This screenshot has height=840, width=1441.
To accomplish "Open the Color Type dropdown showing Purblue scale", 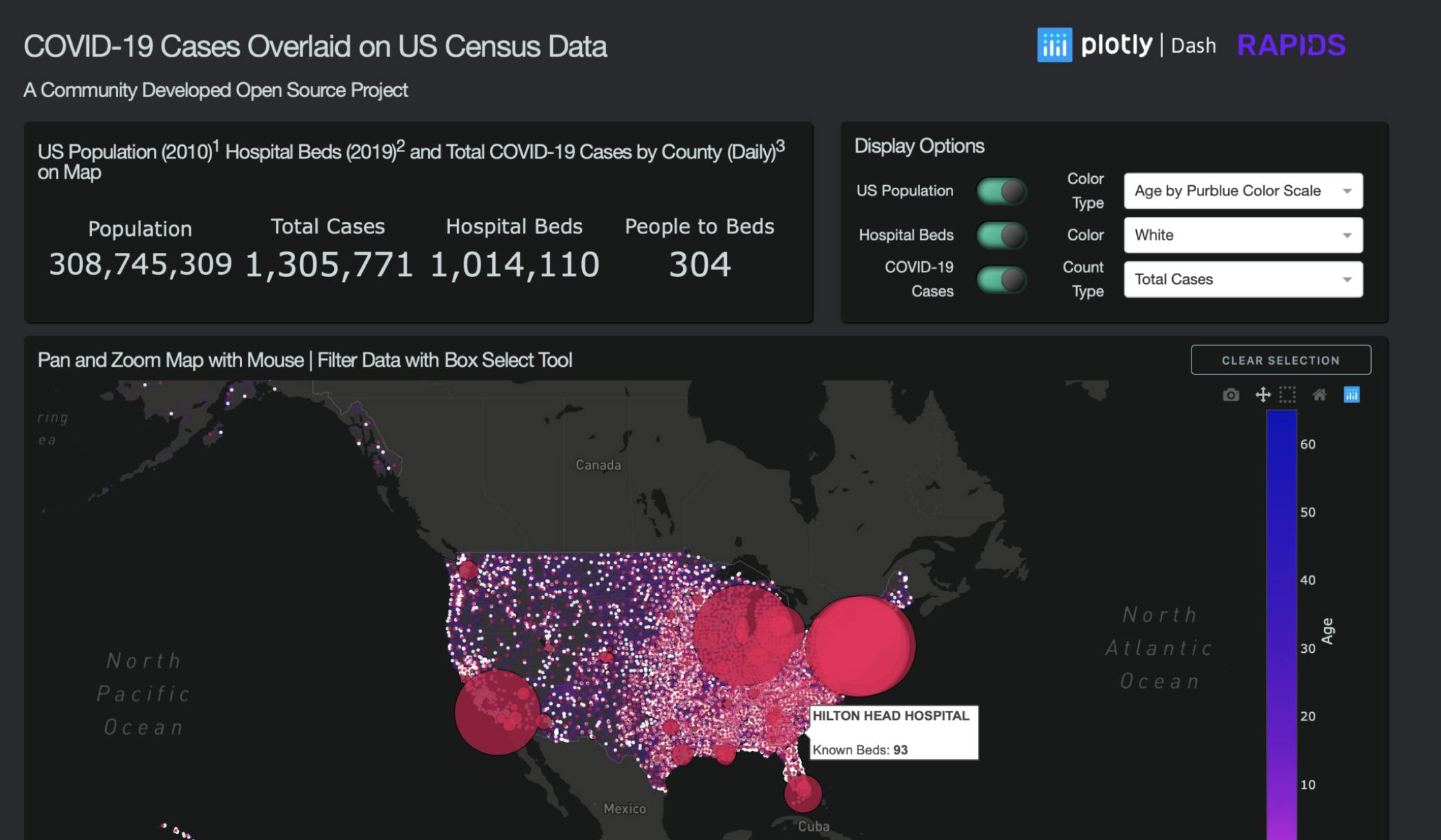I will click(x=1242, y=191).
